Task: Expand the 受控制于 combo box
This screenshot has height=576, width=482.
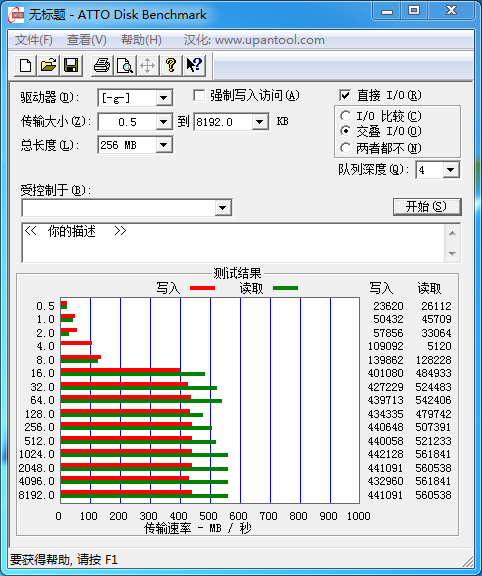Action: [x=222, y=208]
